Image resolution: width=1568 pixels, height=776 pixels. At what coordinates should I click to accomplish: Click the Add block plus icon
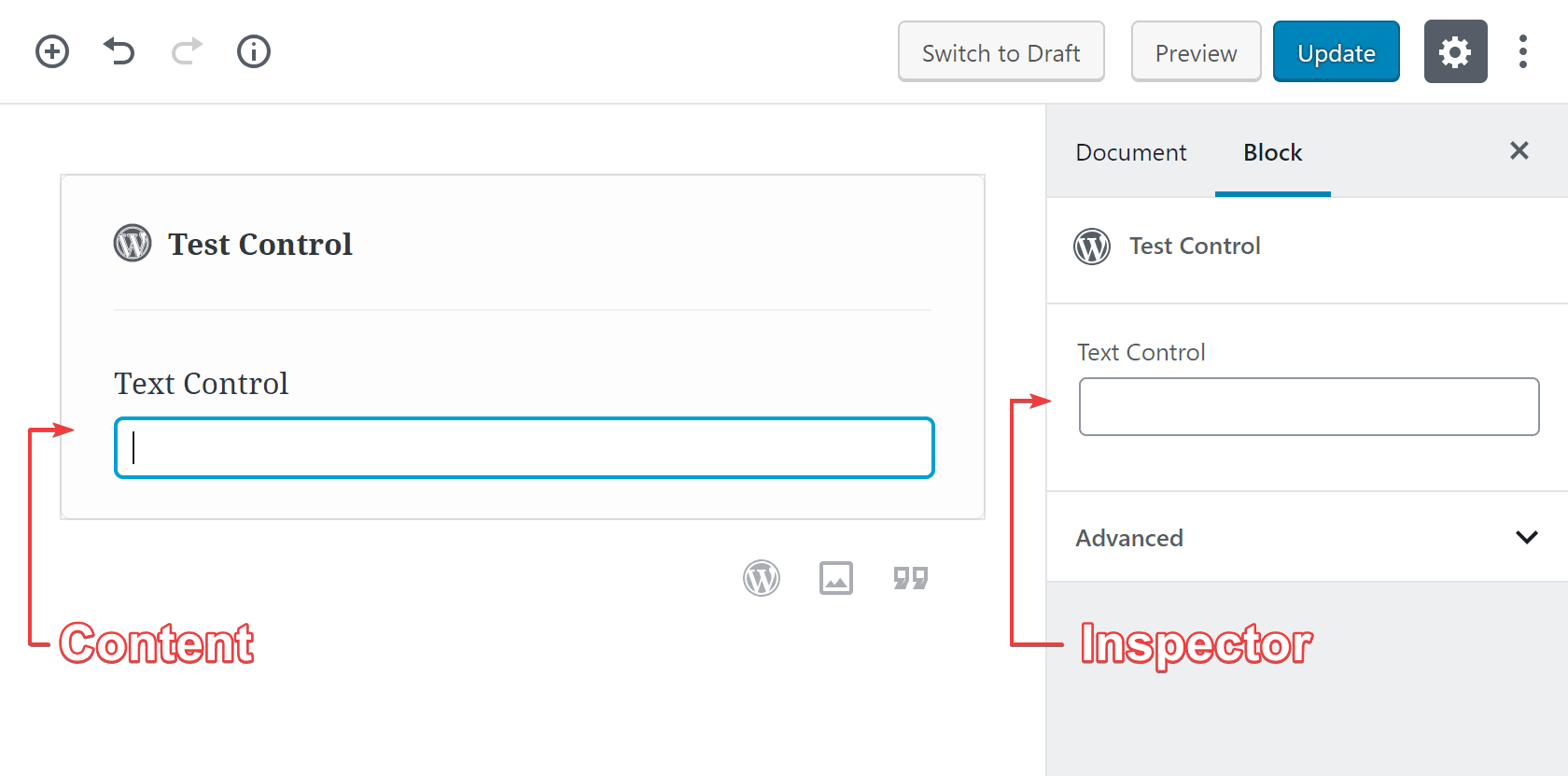tap(52, 51)
